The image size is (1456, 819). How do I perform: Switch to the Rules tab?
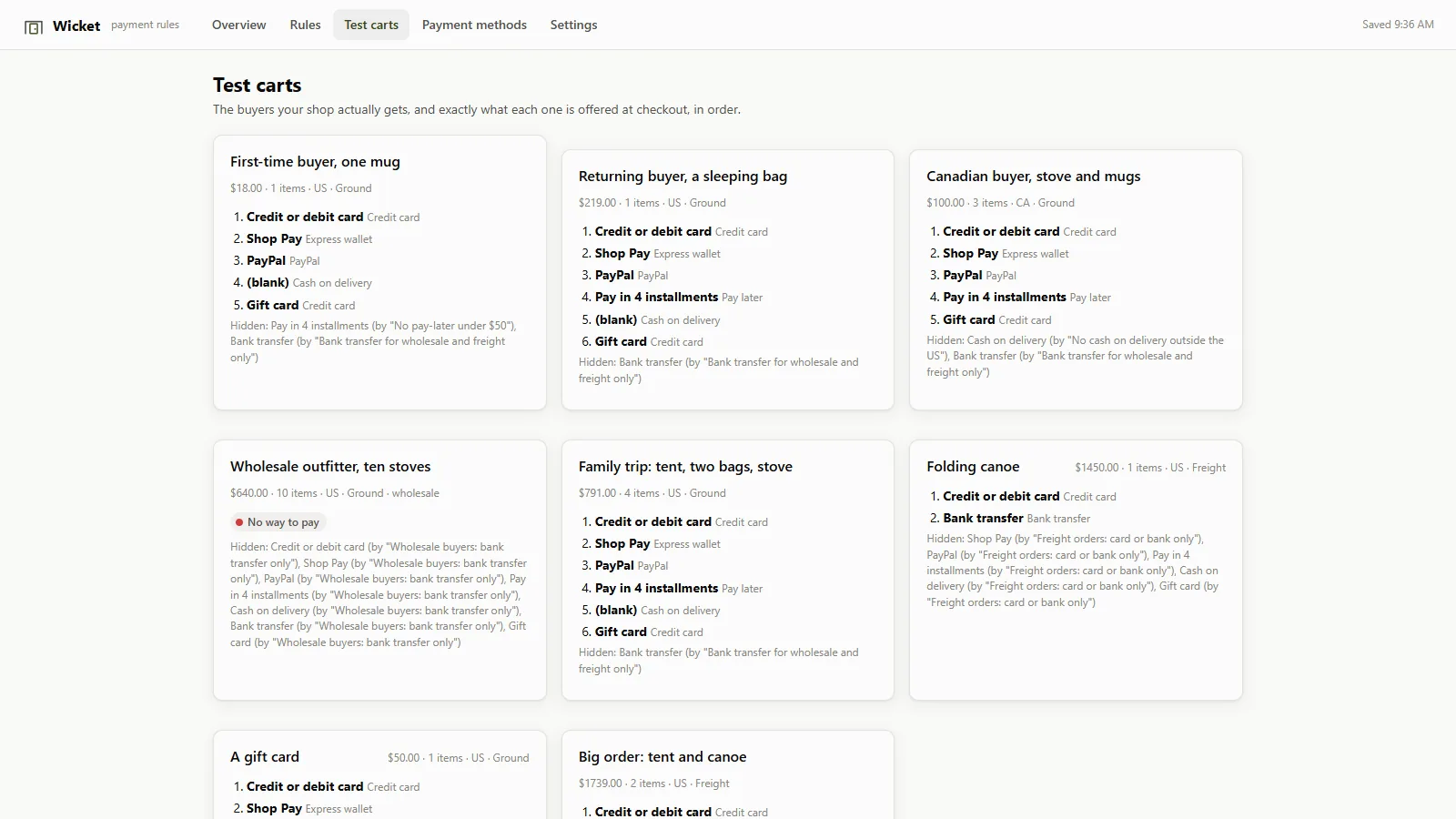[306, 25]
